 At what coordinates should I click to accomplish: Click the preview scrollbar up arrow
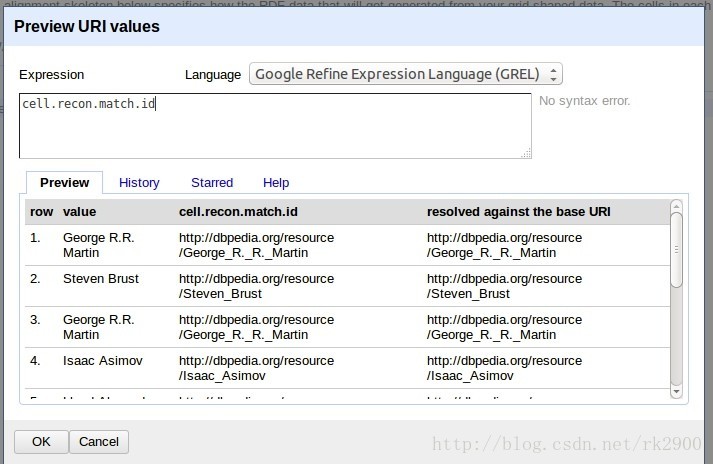pos(677,206)
